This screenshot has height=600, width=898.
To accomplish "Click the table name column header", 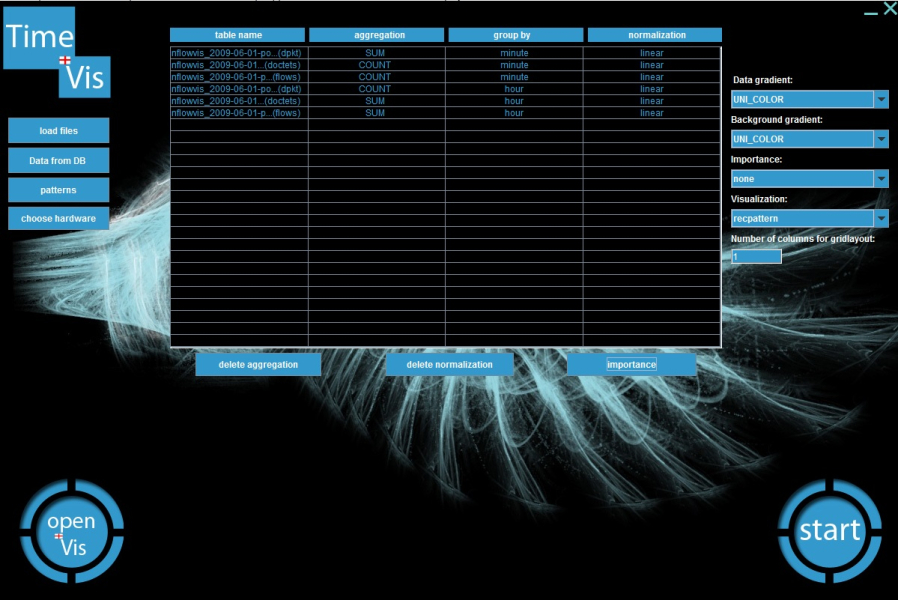I will click(x=238, y=35).
